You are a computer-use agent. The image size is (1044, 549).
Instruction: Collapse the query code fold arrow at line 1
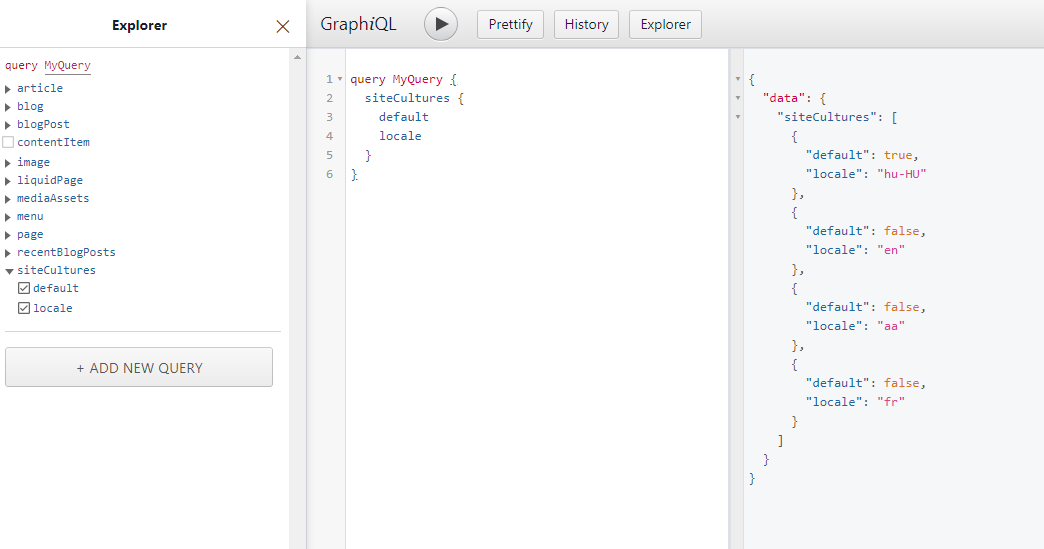(340, 79)
